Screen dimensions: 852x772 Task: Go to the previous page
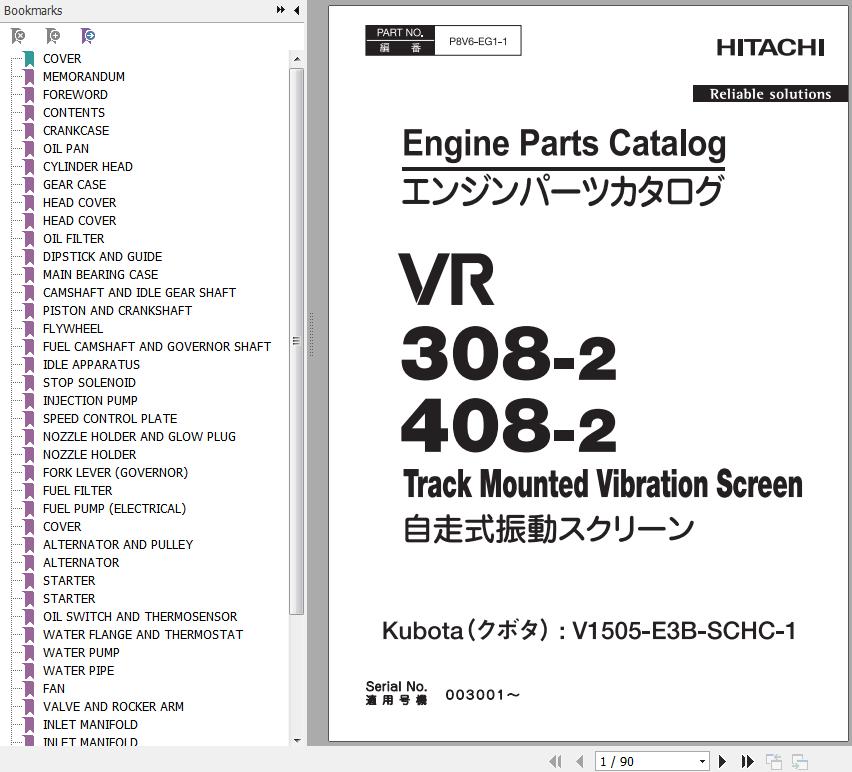click(x=580, y=761)
